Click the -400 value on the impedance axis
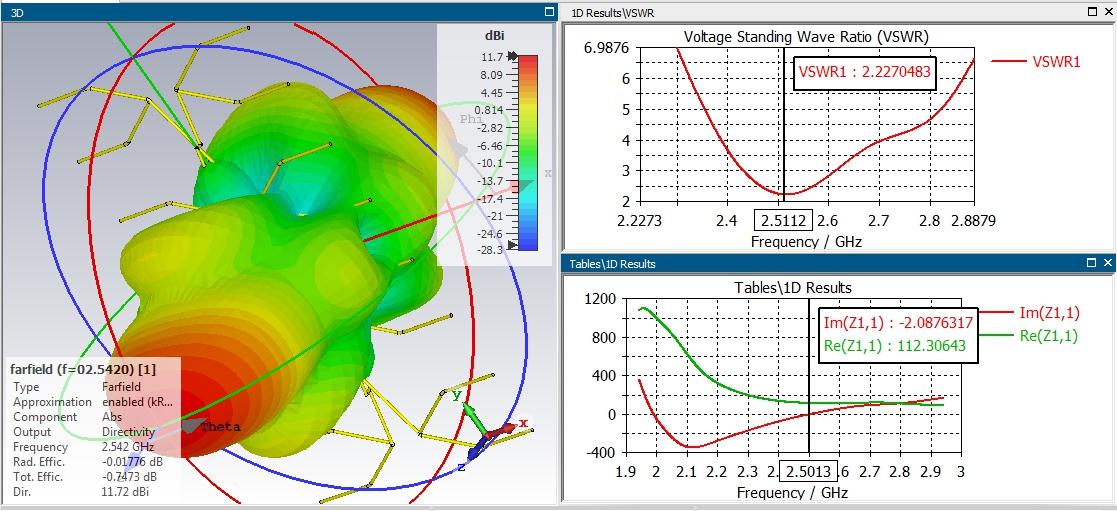 [x=600, y=453]
